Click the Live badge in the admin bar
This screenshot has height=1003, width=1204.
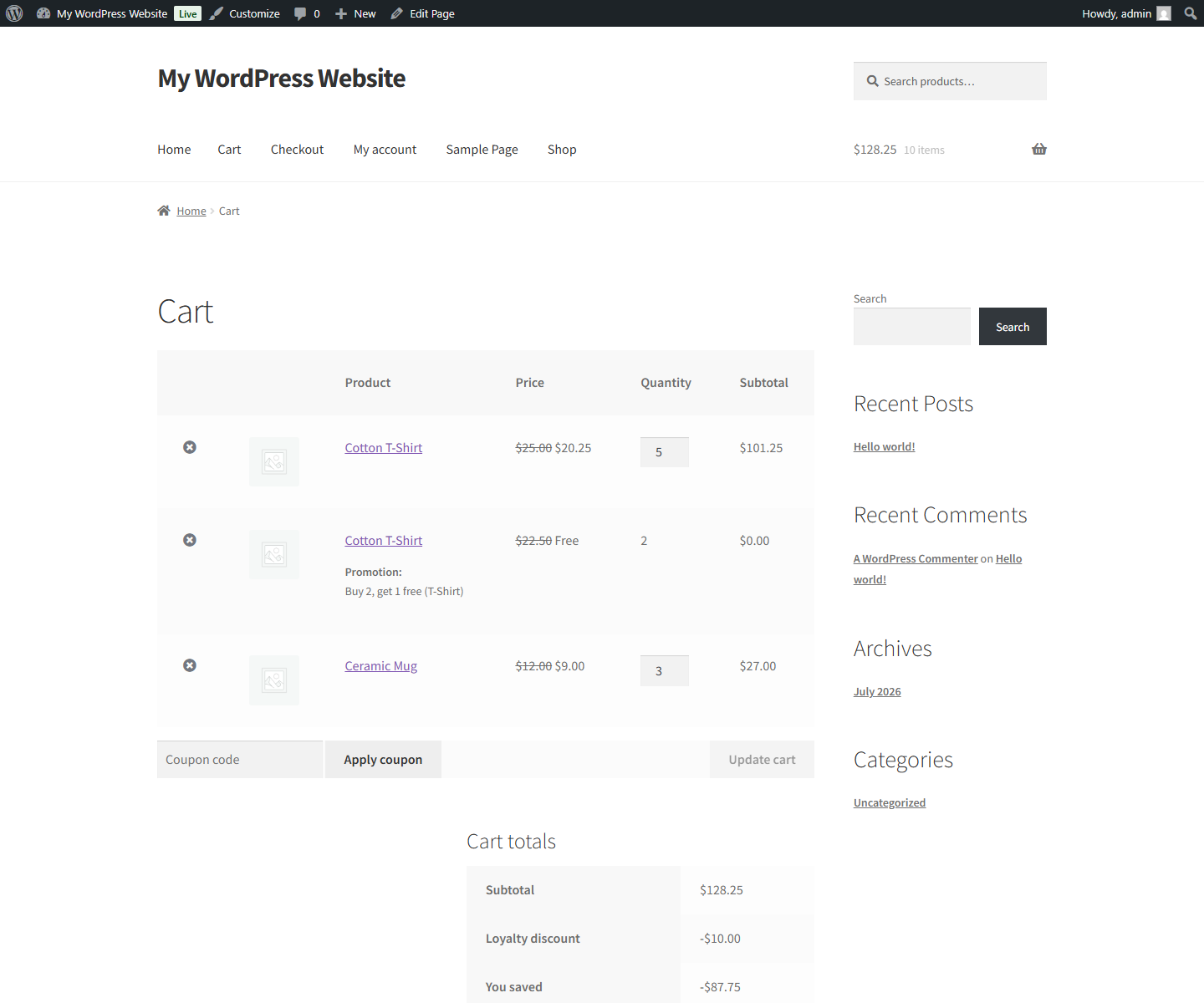click(188, 13)
